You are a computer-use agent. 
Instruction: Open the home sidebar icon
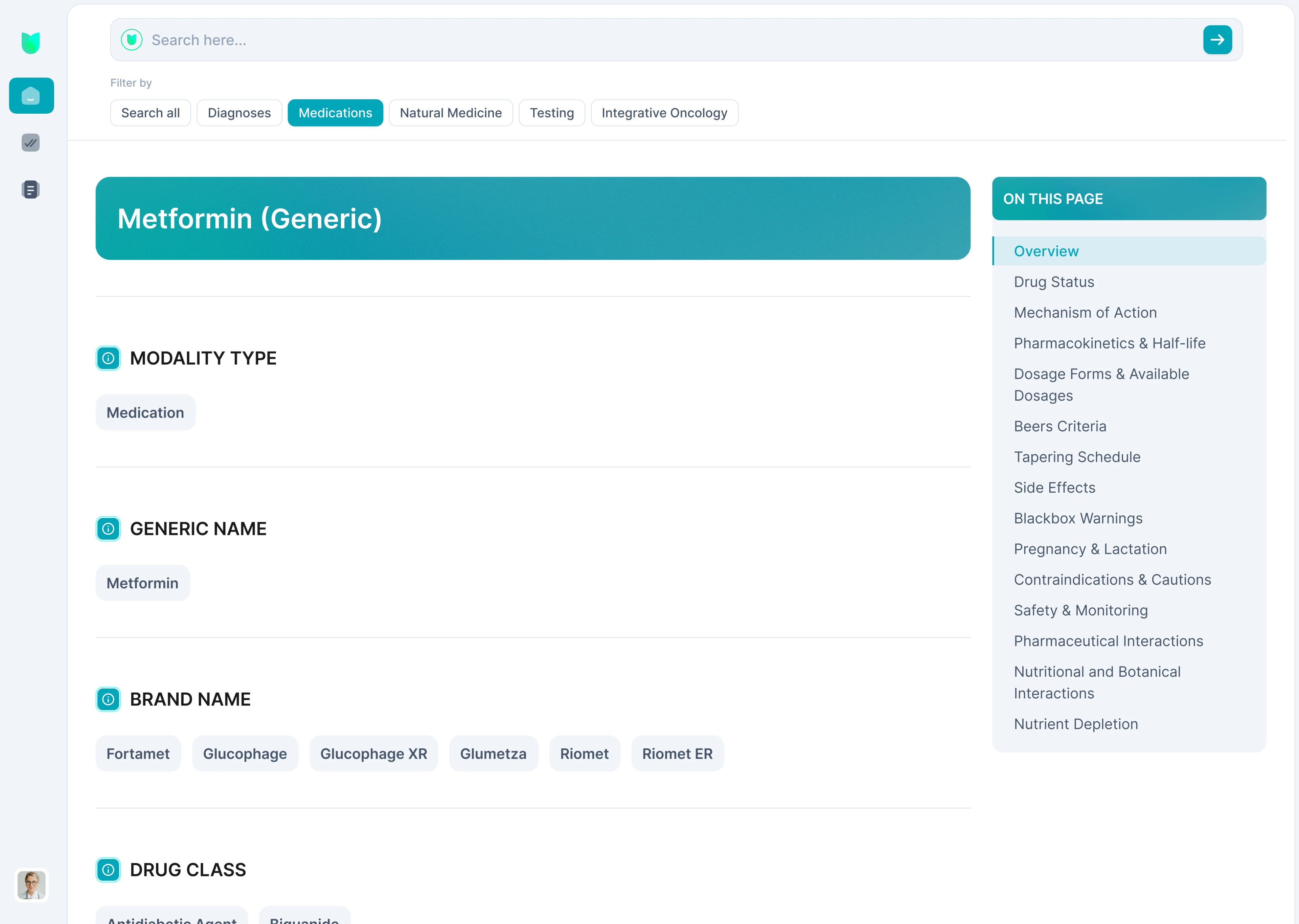tap(31, 96)
